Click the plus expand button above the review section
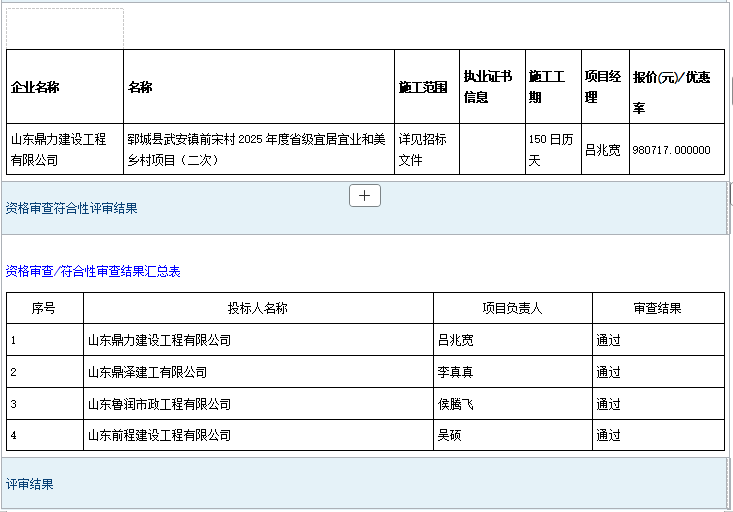The width and height of the screenshot is (733, 512). [x=364, y=196]
